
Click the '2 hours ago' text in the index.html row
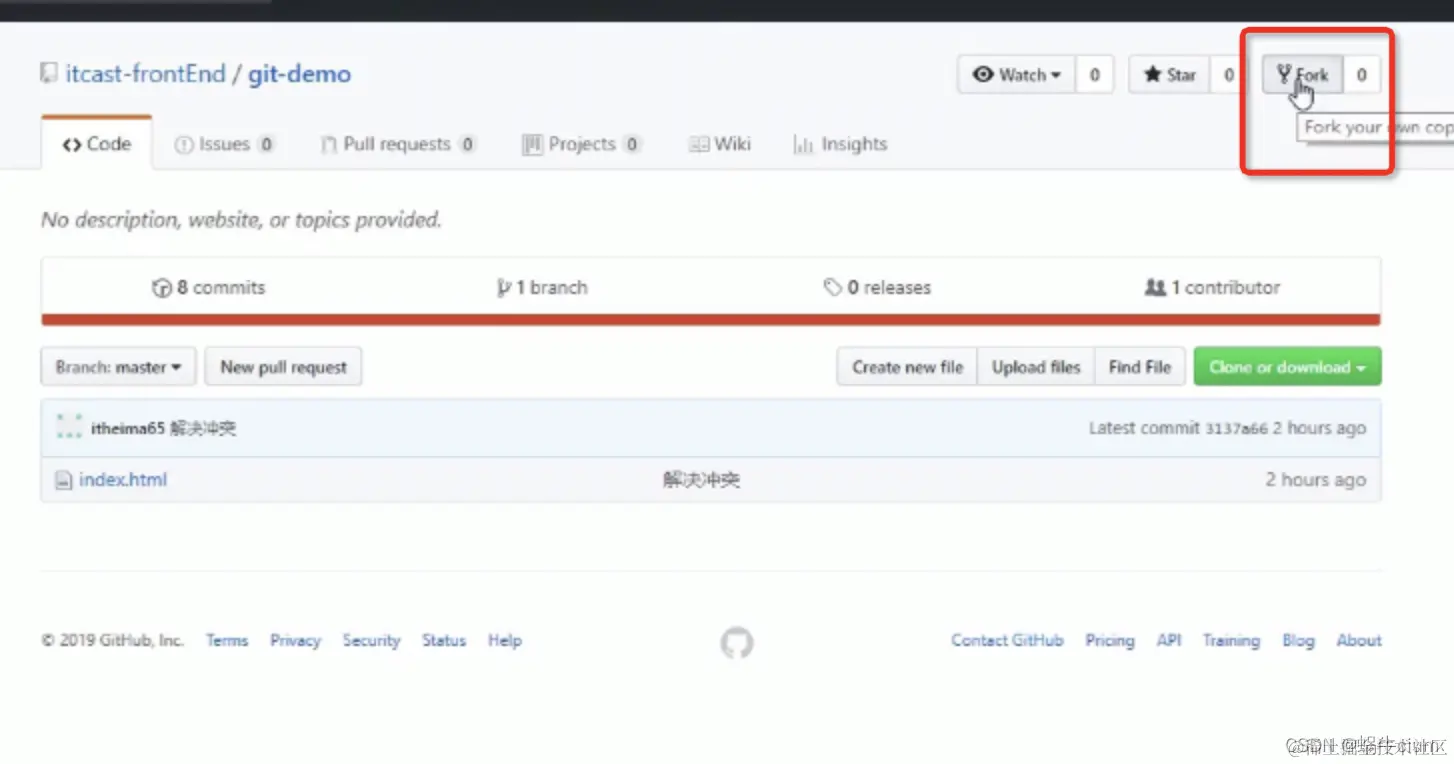click(x=1315, y=480)
